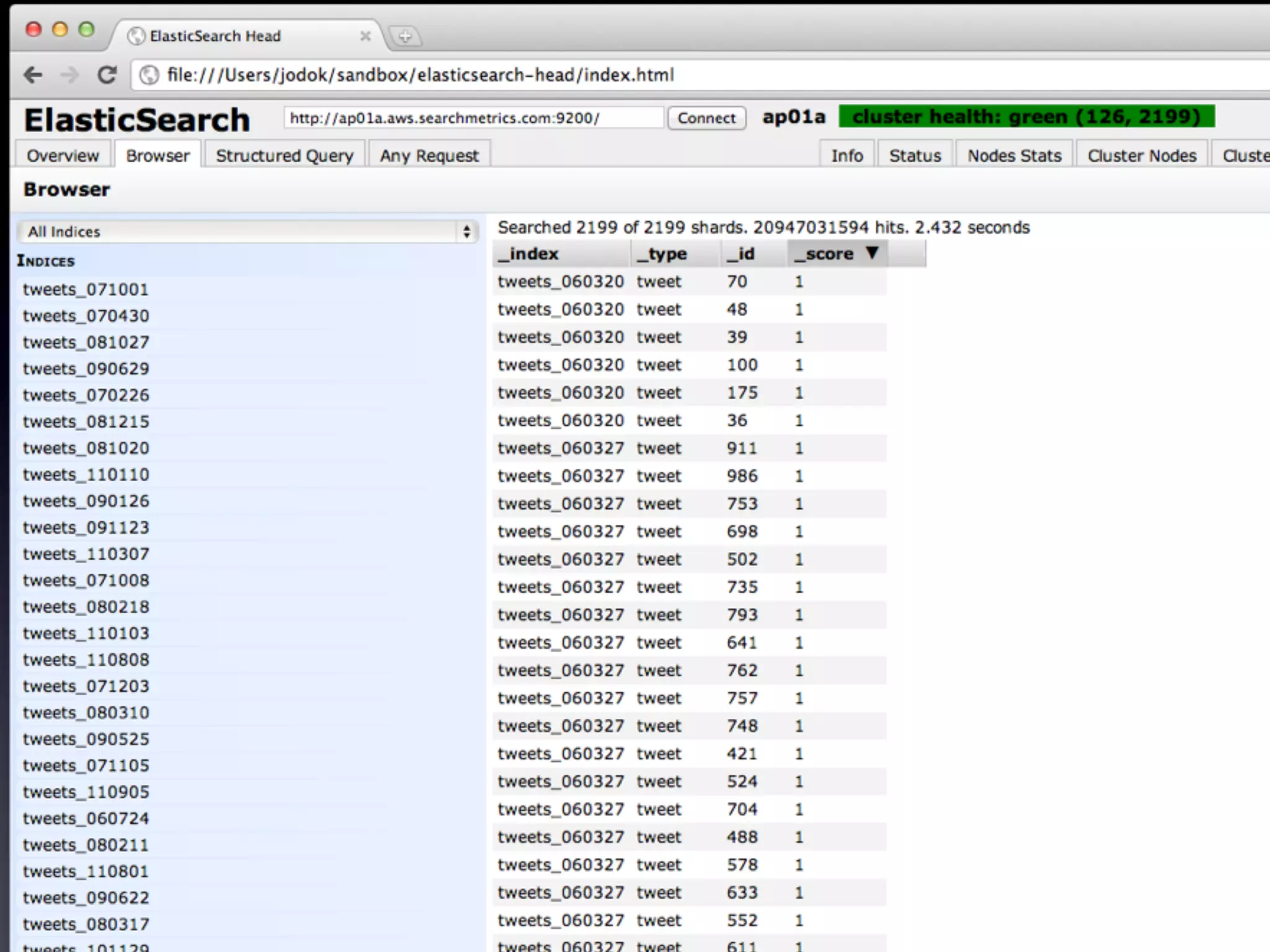The height and width of the screenshot is (952, 1270).
Task: Click the ElasticSearch server URL field
Action: tap(473, 118)
